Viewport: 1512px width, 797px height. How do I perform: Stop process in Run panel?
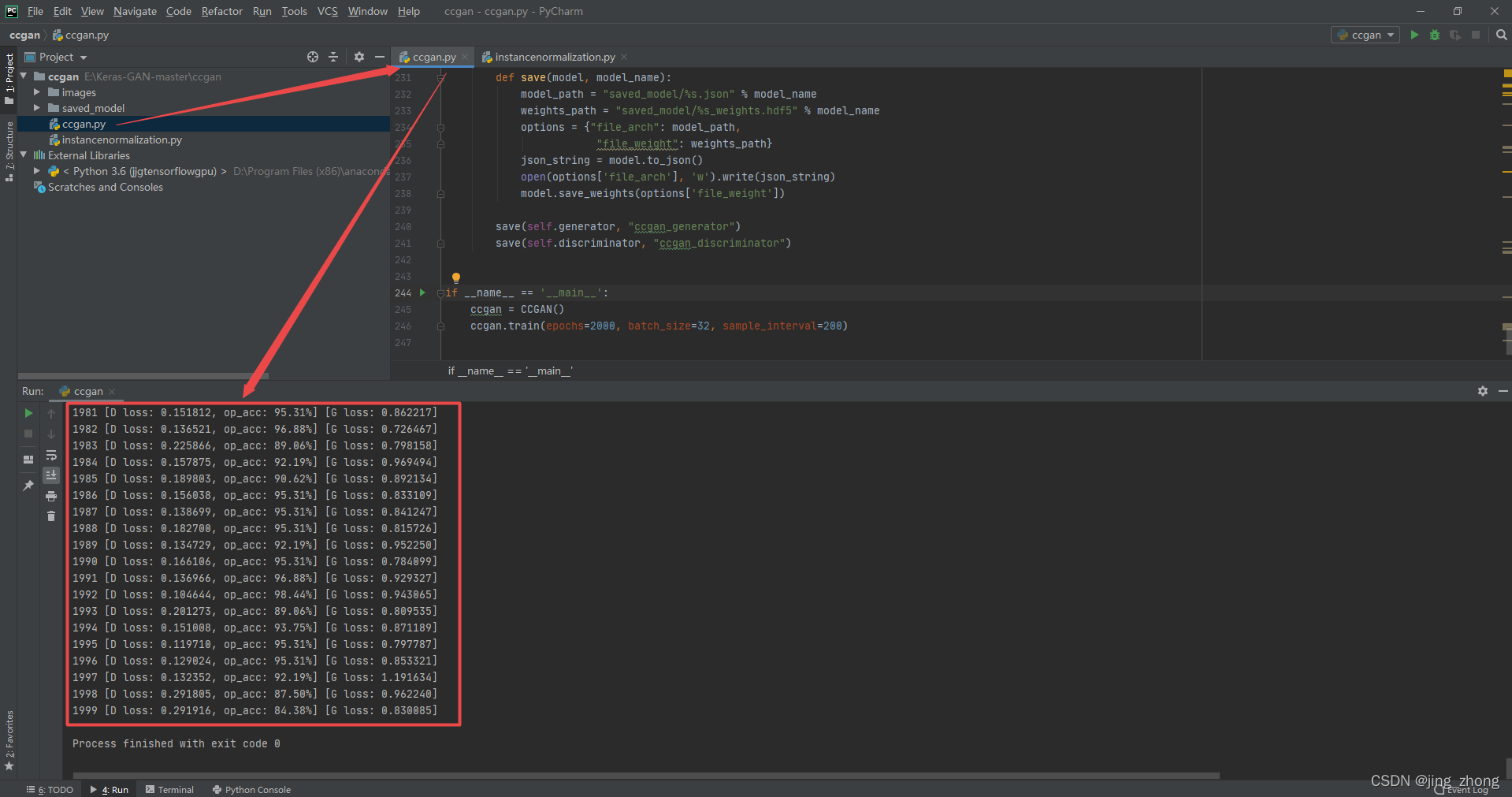pyautogui.click(x=28, y=434)
